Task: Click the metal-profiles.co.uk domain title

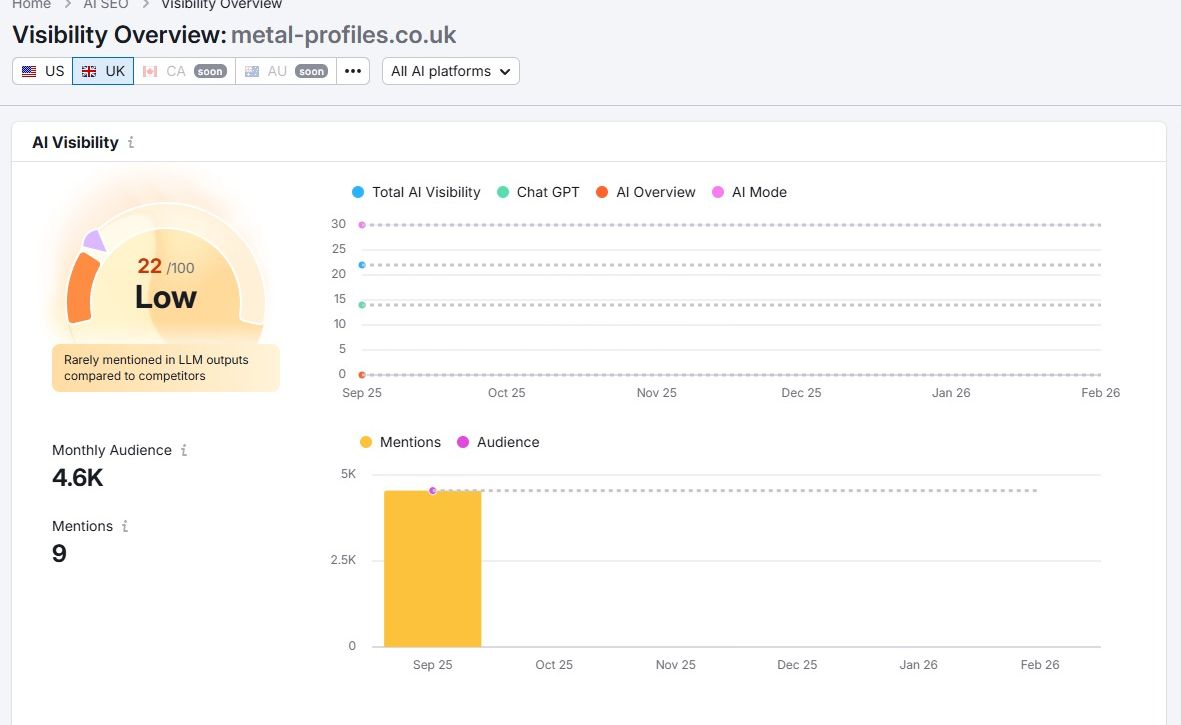Action: pos(343,35)
